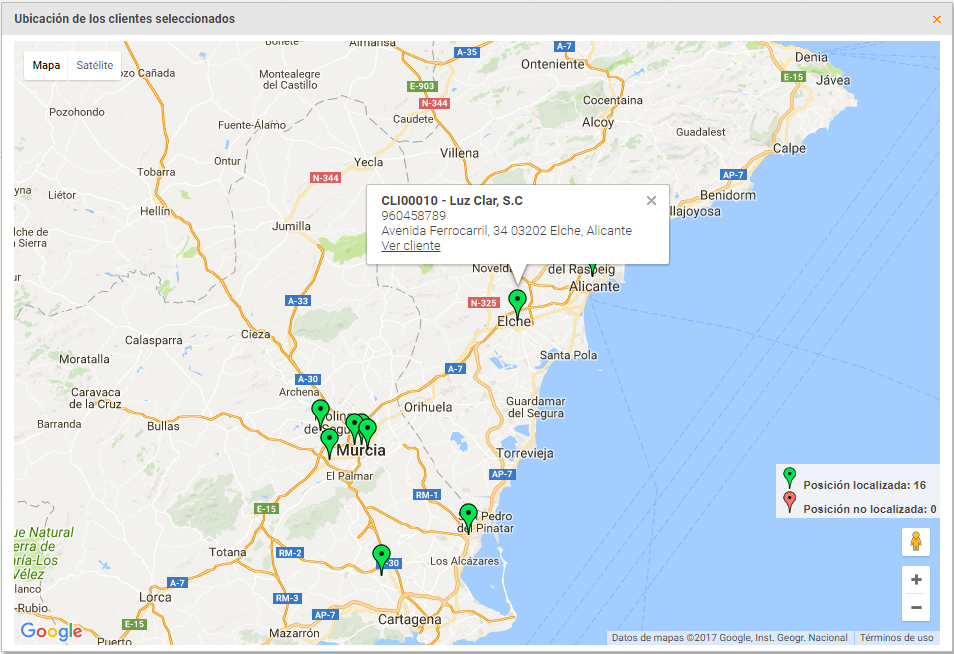Click the green 'Posición localizada' legend icon
This screenshot has width=954, height=654.
(789, 478)
